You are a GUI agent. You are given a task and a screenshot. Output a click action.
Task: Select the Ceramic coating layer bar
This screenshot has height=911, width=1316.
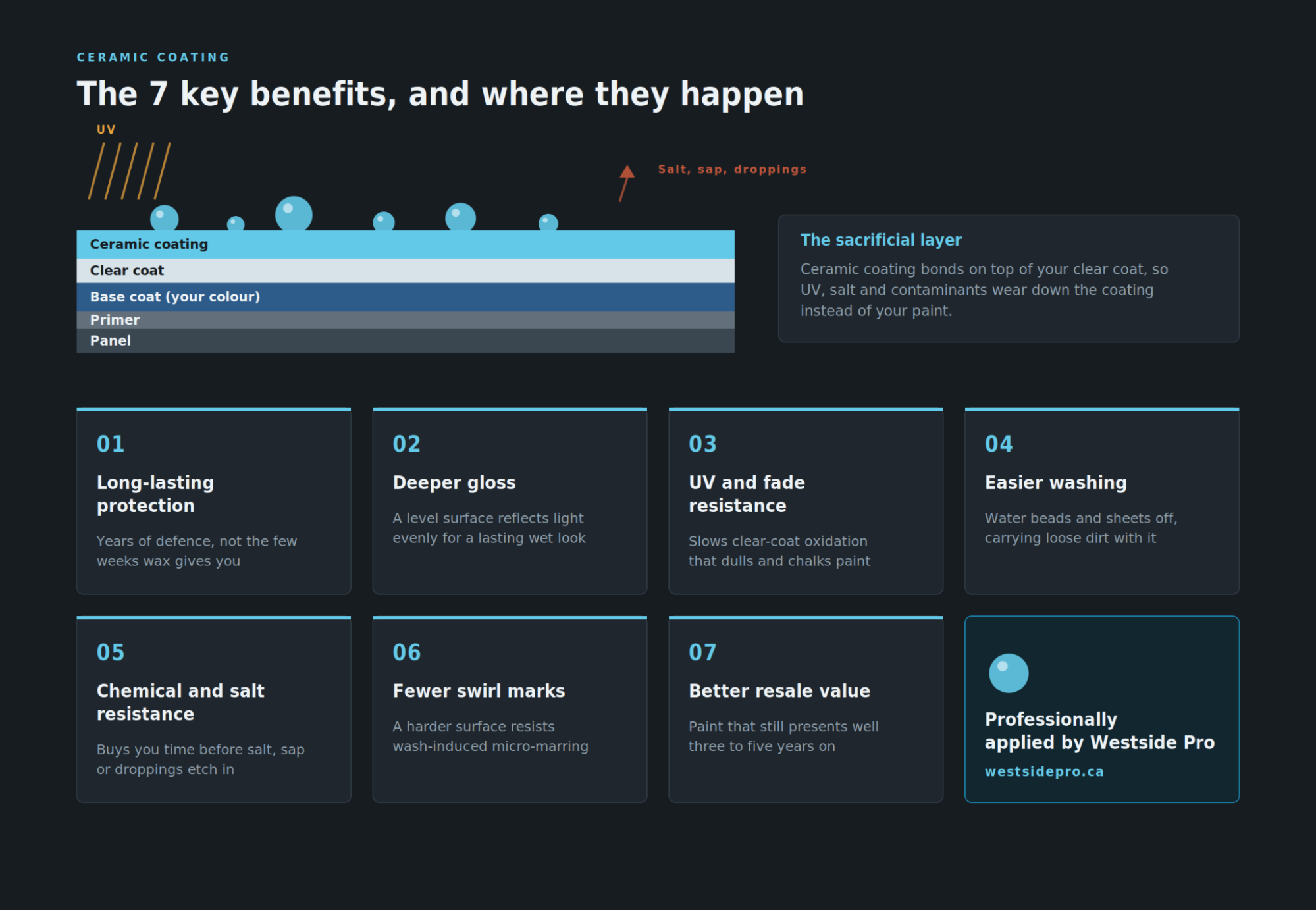click(x=406, y=244)
